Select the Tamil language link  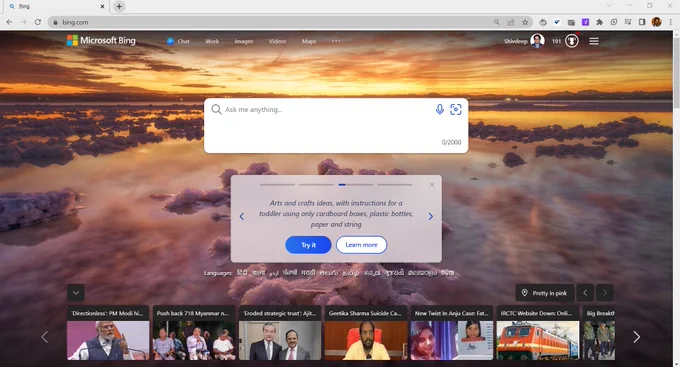tap(350, 273)
